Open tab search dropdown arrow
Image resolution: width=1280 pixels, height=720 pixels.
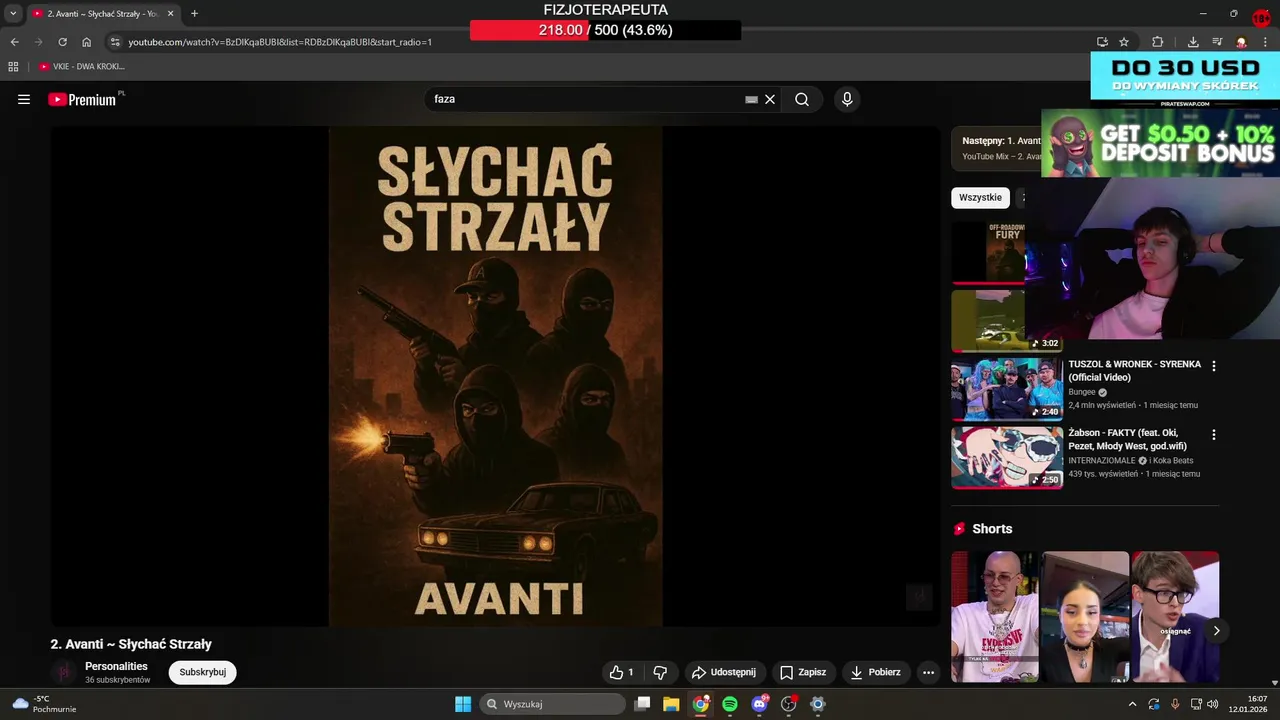13,14
